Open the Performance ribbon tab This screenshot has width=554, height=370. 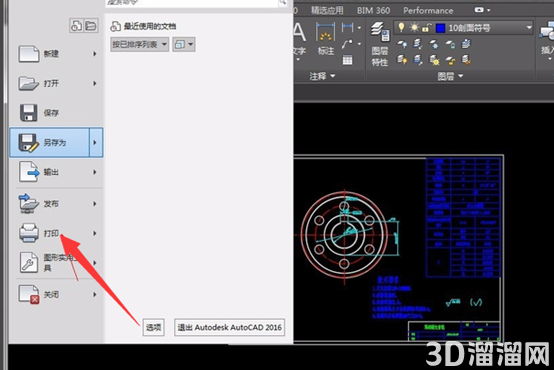coord(428,11)
